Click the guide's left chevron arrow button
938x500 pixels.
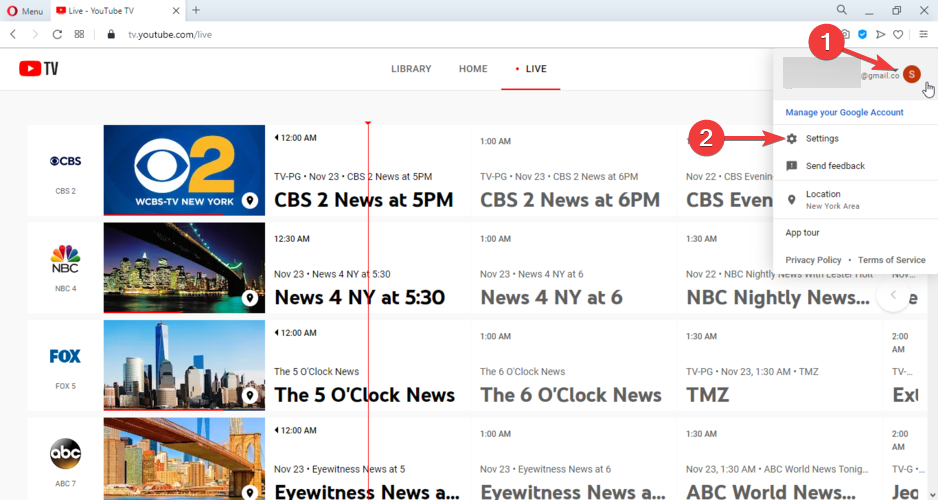(x=892, y=296)
